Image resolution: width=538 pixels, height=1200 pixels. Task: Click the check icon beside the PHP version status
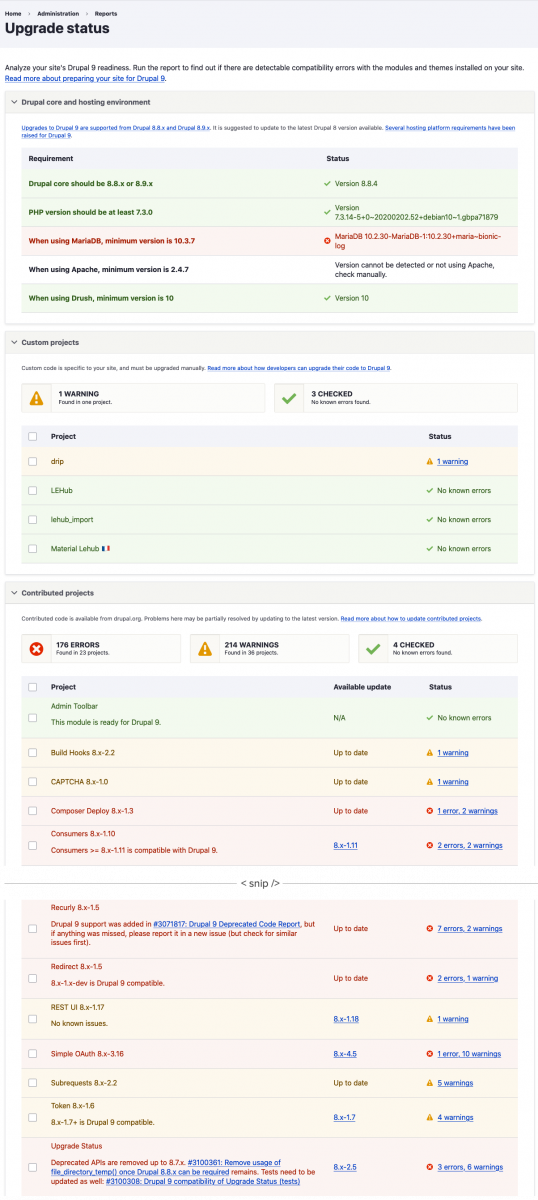tap(327, 211)
